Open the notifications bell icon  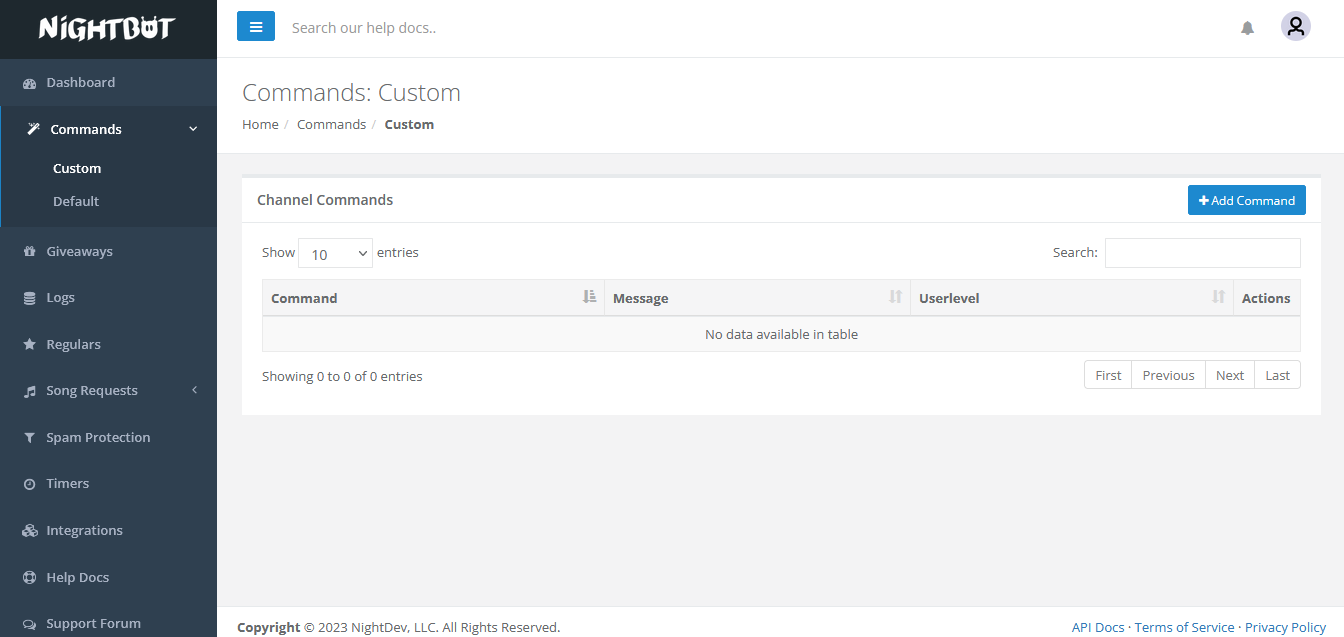coord(1247,28)
